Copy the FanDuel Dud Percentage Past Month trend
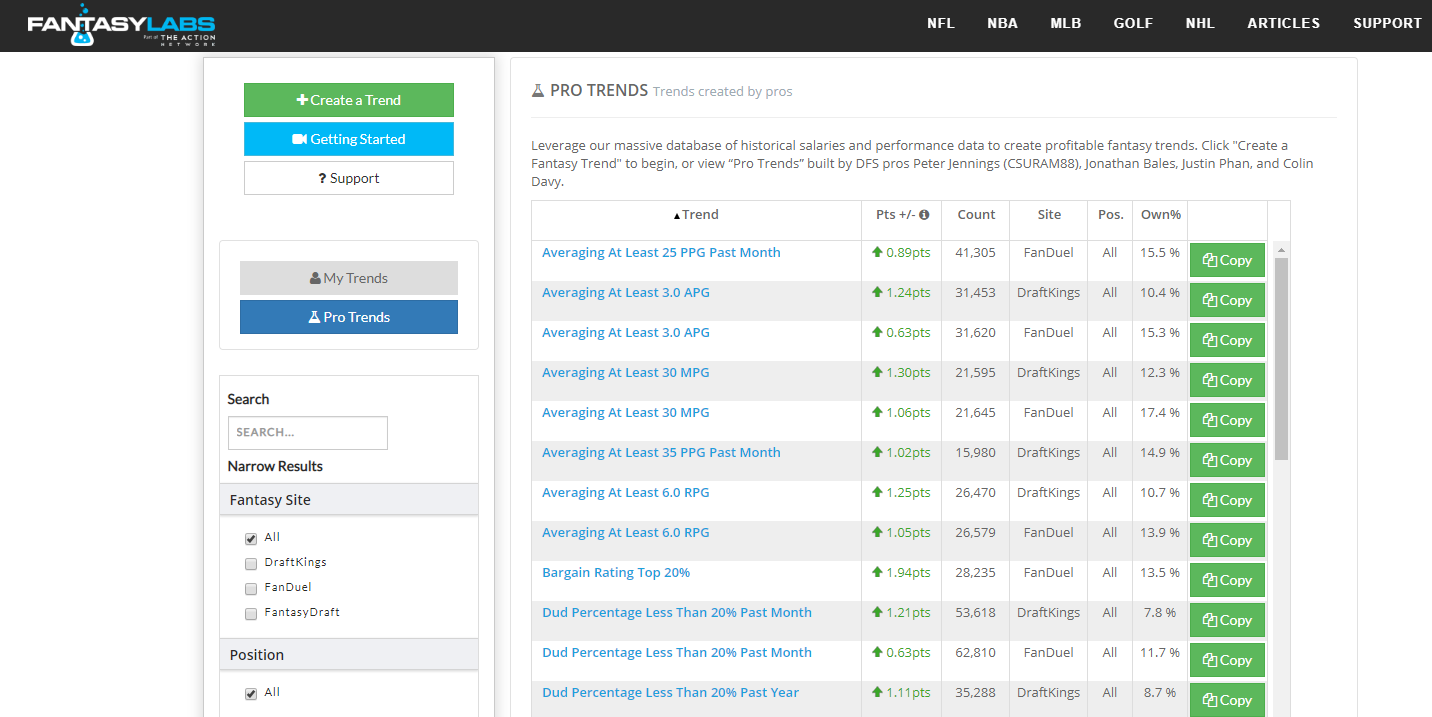1432x717 pixels. pos(1227,660)
